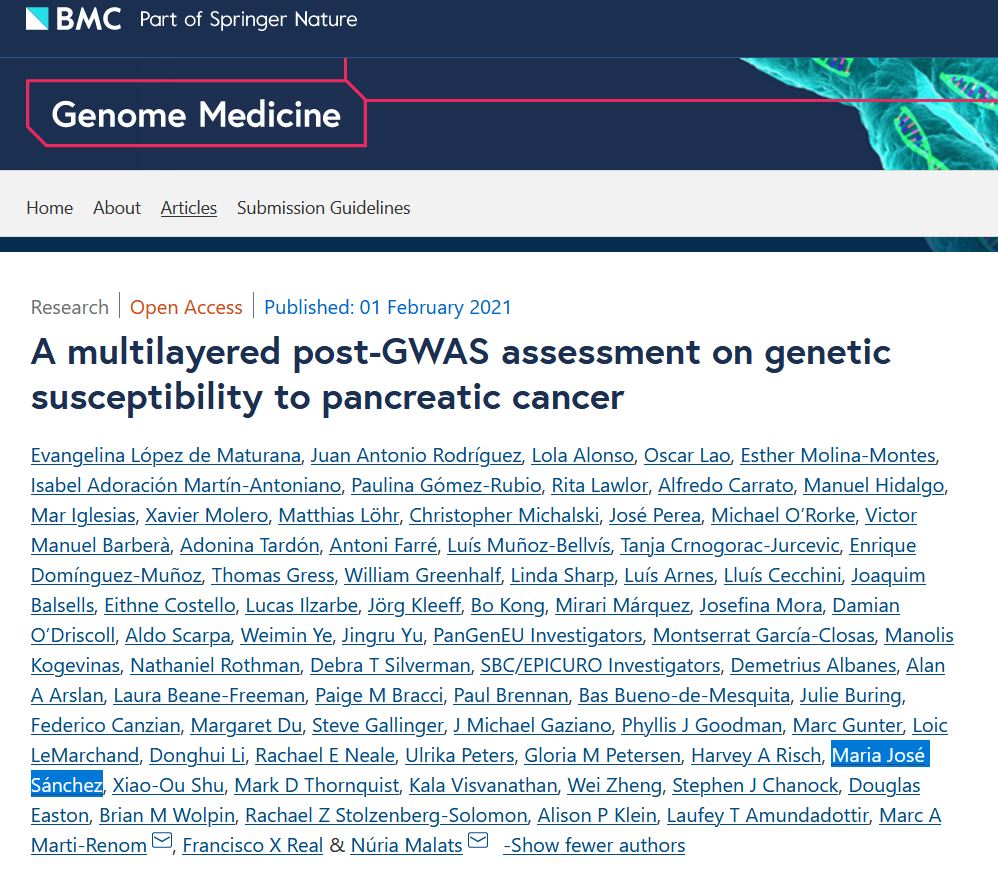Click author Juan Antonio Rodríguez
Image resolution: width=998 pixels, height=876 pixels.
(416, 455)
